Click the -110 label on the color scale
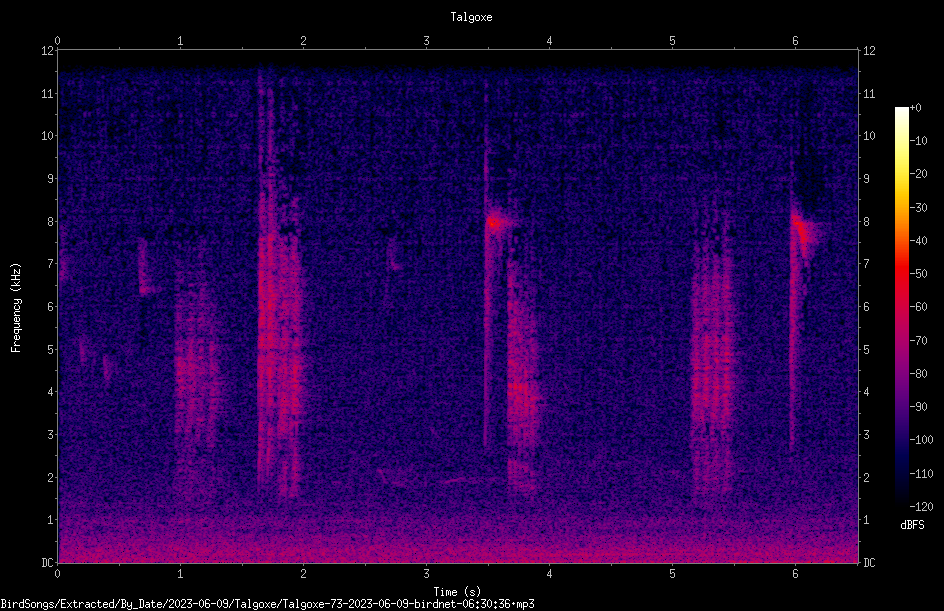944x611 pixels. click(921, 474)
